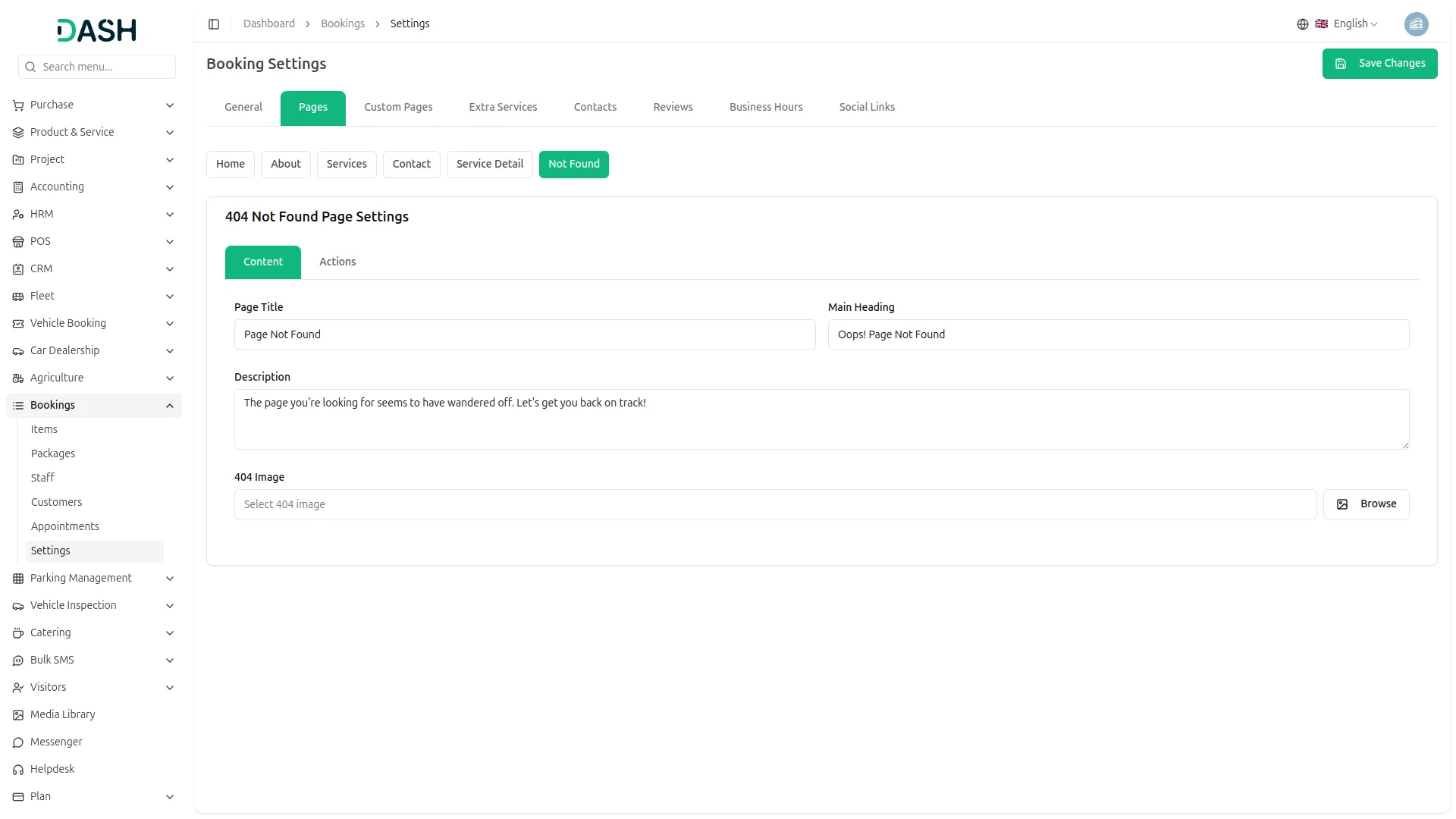Screen dimensions: 1456x819
Task: Click the POS store icon
Action: [18, 242]
